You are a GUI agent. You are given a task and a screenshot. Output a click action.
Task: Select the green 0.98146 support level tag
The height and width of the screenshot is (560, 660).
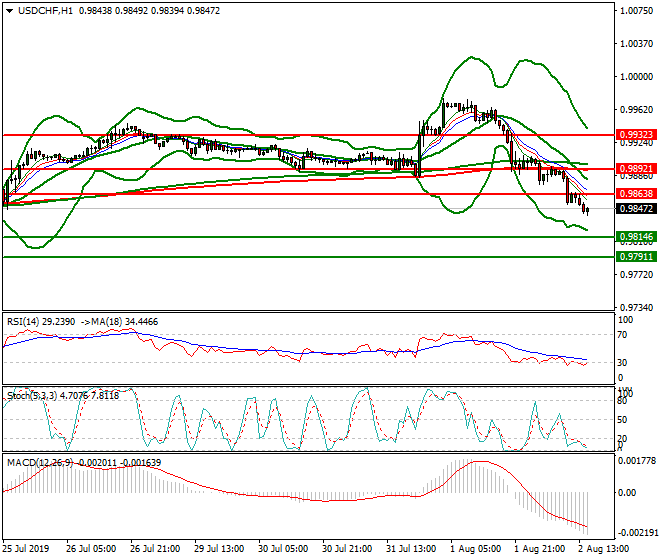[x=636, y=237]
